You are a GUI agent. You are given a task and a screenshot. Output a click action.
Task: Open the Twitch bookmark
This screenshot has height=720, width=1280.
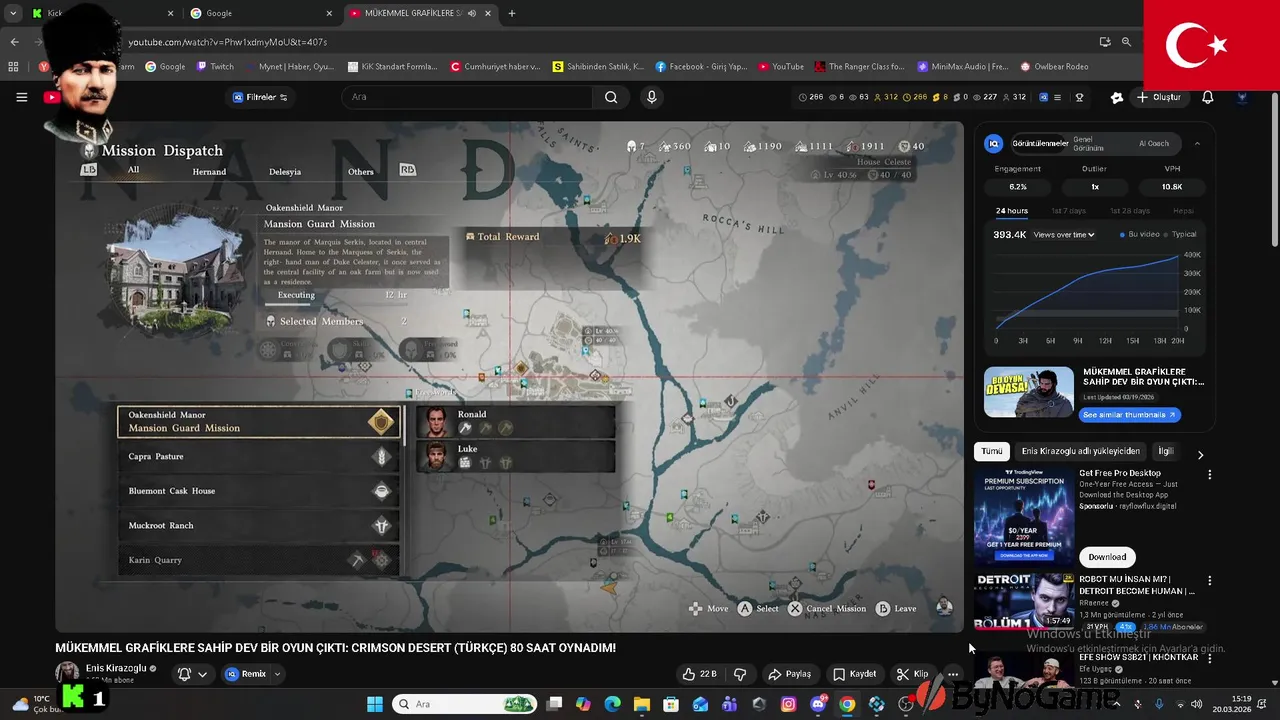click(x=215, y=67)
